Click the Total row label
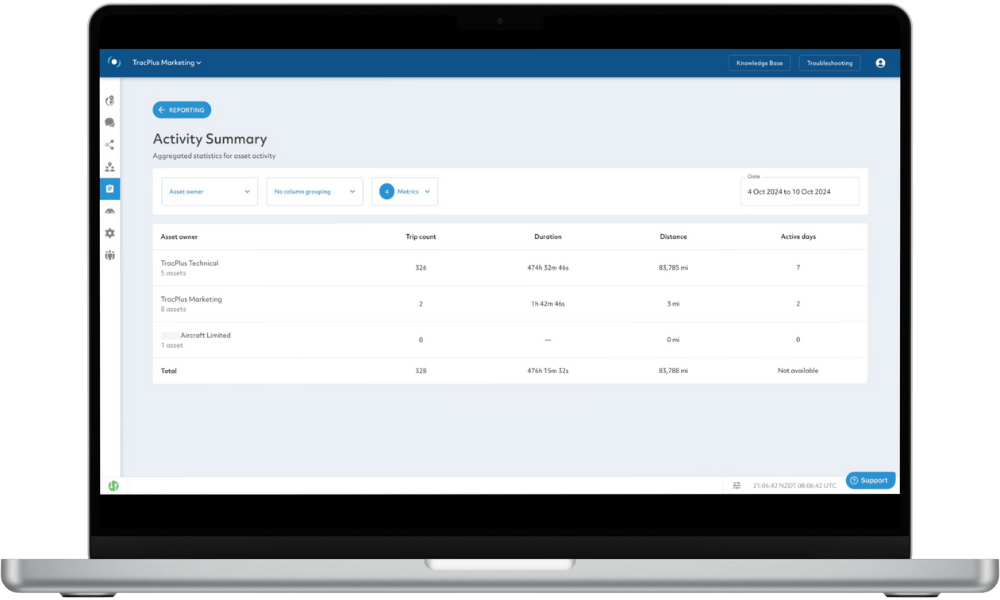 click(x=168, y=370)
